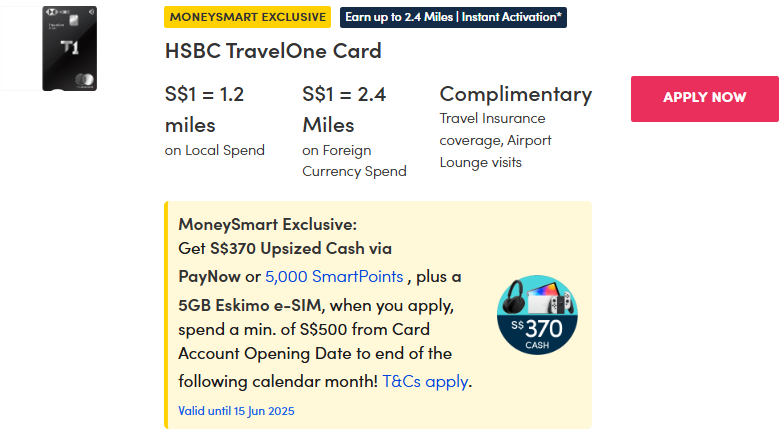The width and height of the screenshot is (783, 432).
Task: Click the 'Valid until 15 Jun 2025' note
Action: coord(236,411)
